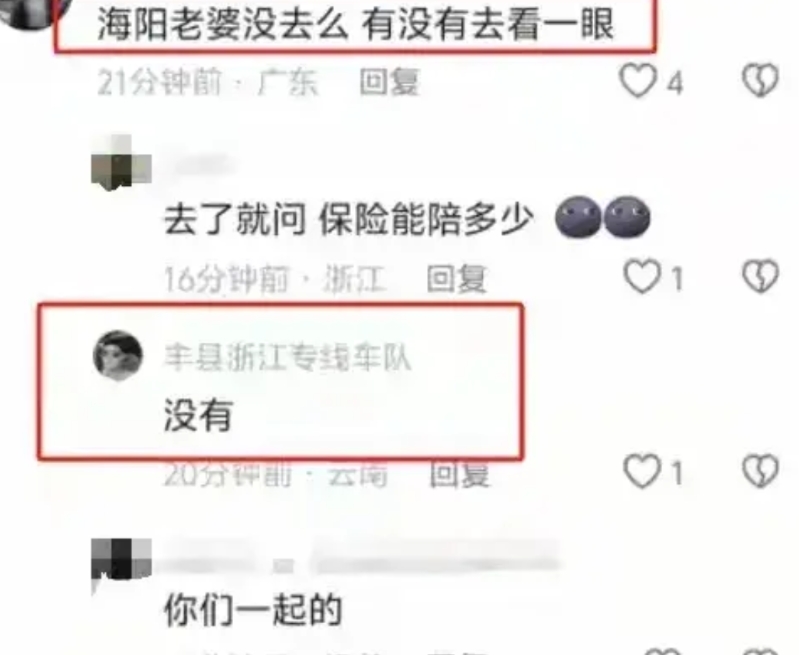Image resolution: width=799 pixels, height=655 pixels.
Task: Reply to the 16分钟前 浙江 comment
Action: click(457, 279)
